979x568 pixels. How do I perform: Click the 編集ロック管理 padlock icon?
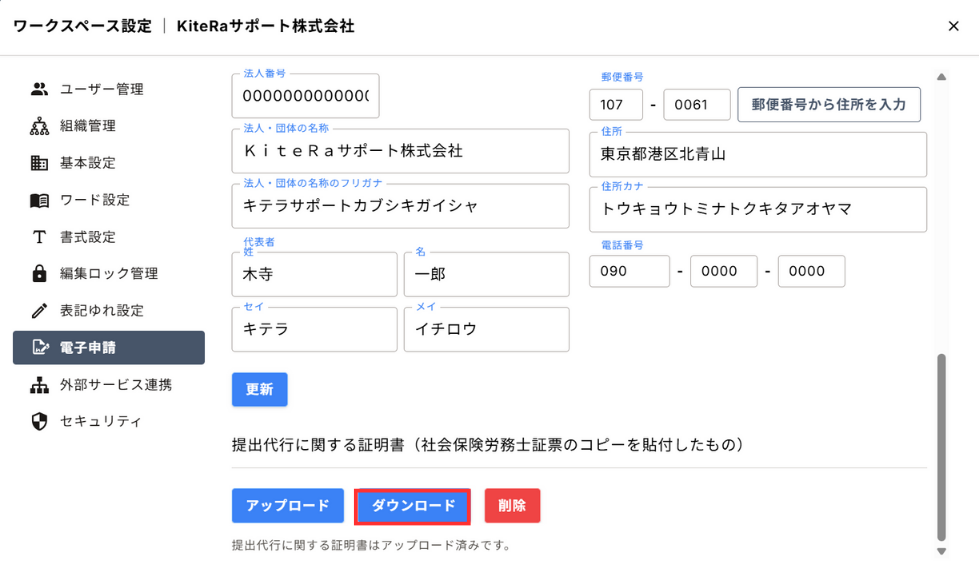(x=39, y=274)
